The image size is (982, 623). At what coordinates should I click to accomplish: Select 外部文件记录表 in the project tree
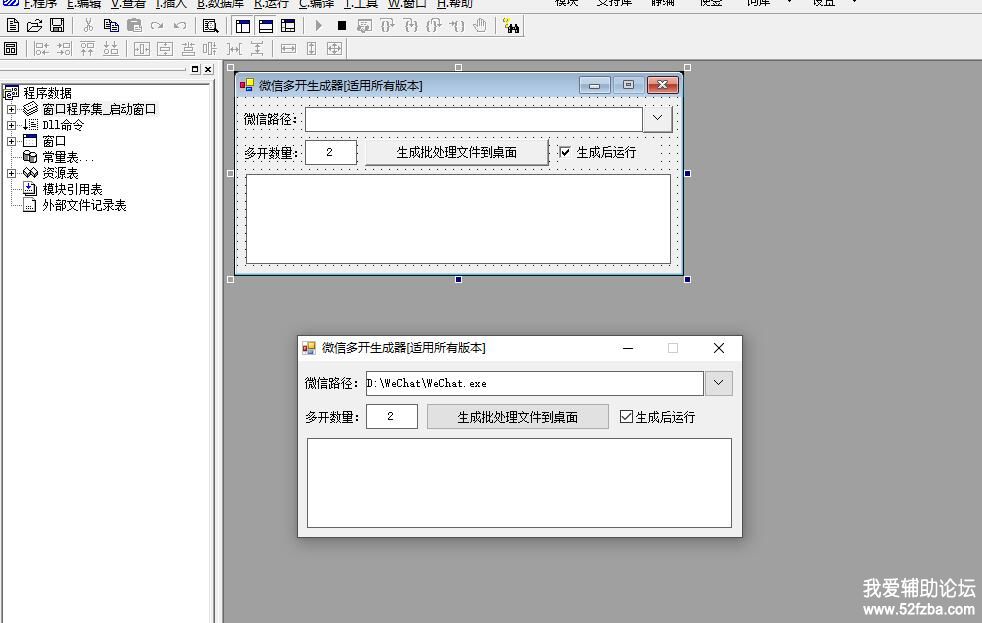coord(84,205)
